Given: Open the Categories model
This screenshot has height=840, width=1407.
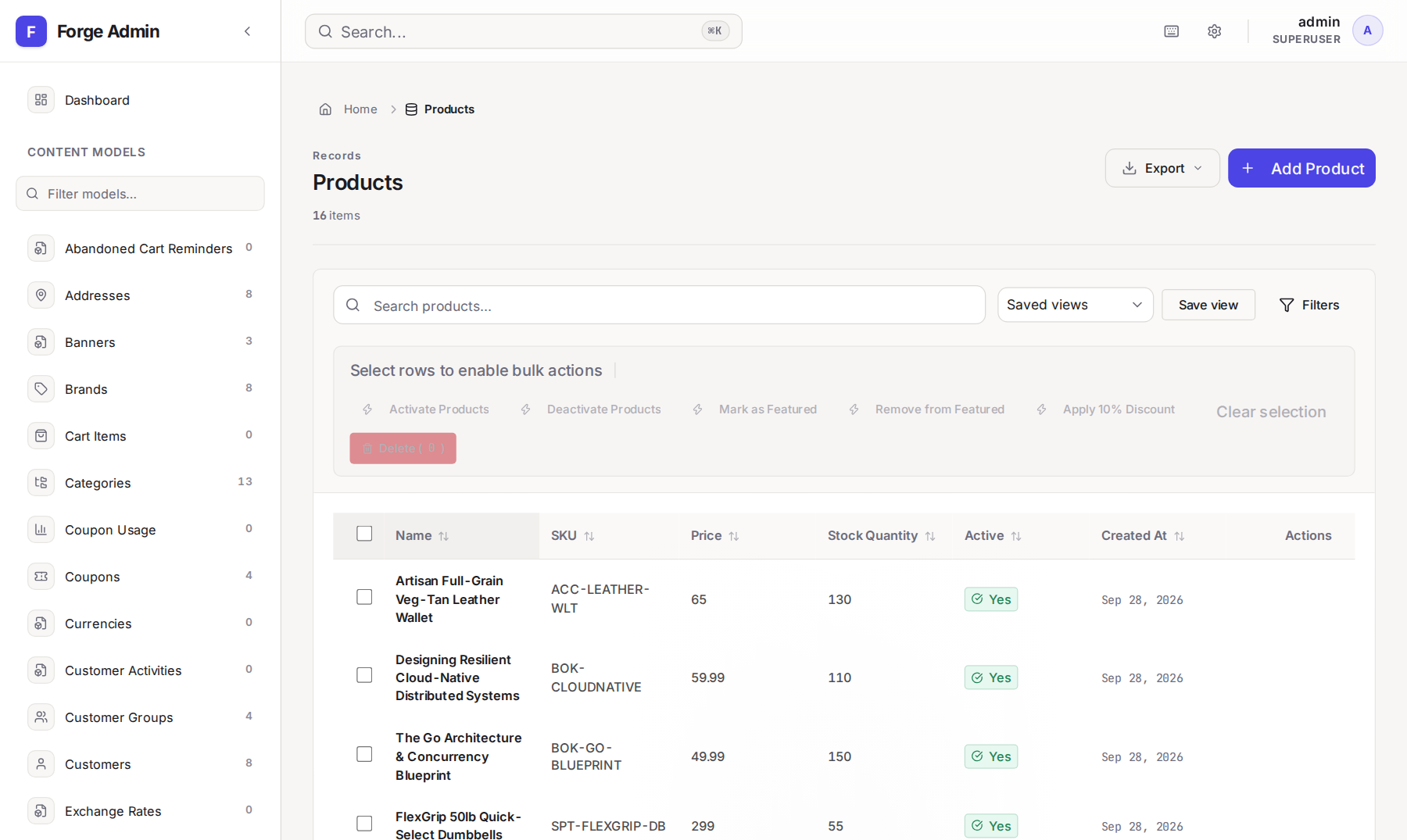Looking at the screenshot, I should pos(141,483).
